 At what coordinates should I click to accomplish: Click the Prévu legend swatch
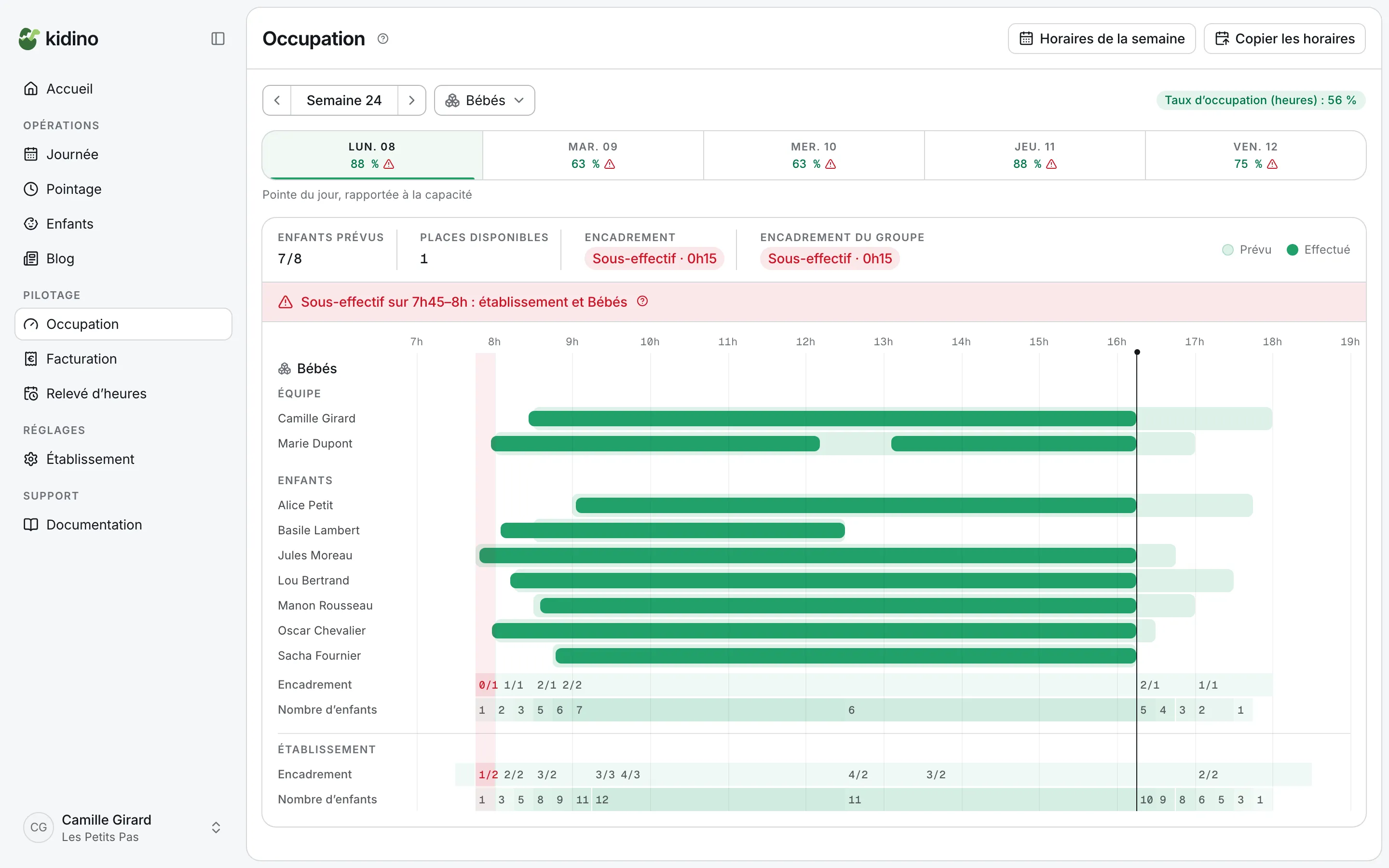tap(1228, 250)
